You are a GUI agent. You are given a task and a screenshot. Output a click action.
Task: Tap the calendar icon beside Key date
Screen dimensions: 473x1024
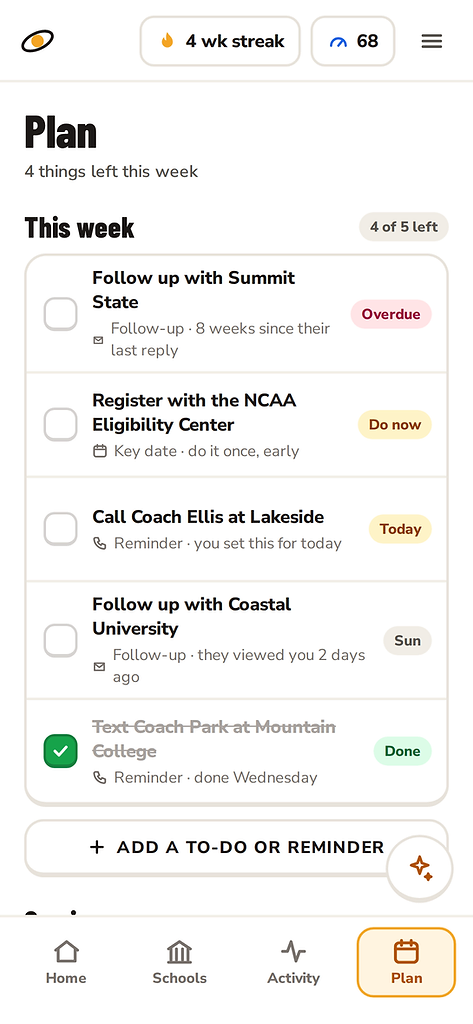(99, 451)
